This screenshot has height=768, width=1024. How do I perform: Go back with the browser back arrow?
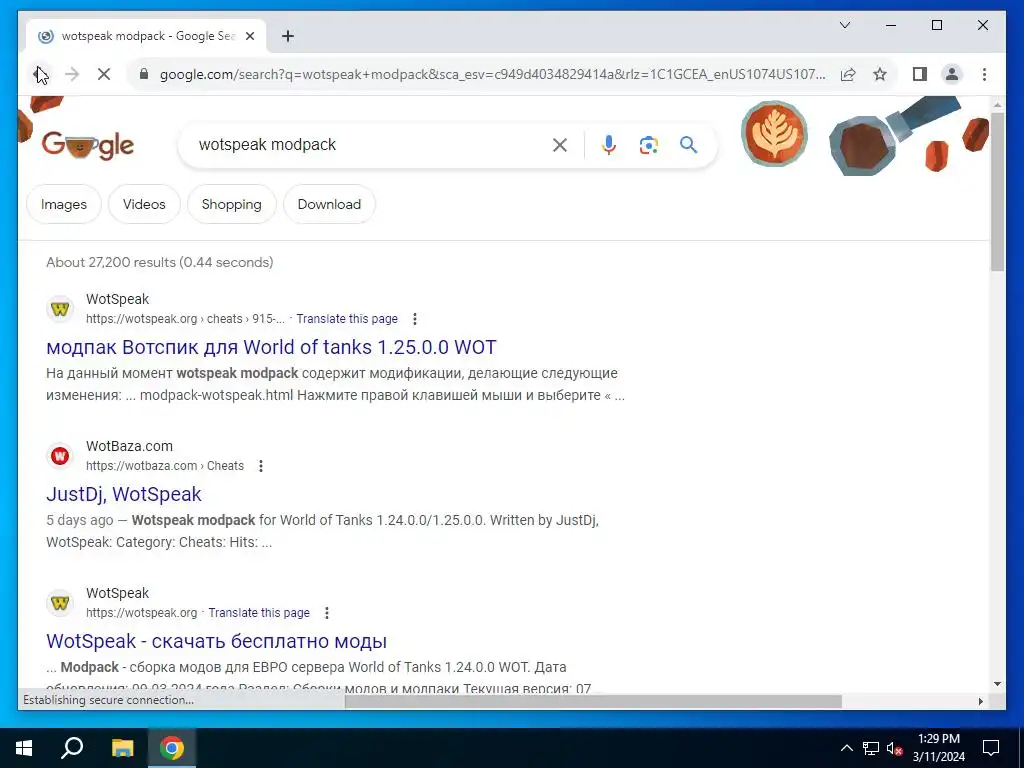pos(40,74)
